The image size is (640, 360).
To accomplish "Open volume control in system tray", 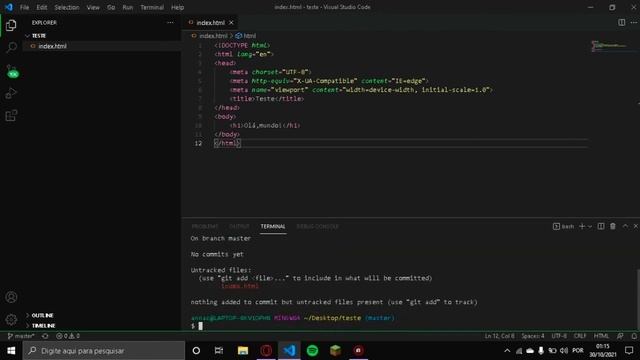I will [564, 351].
